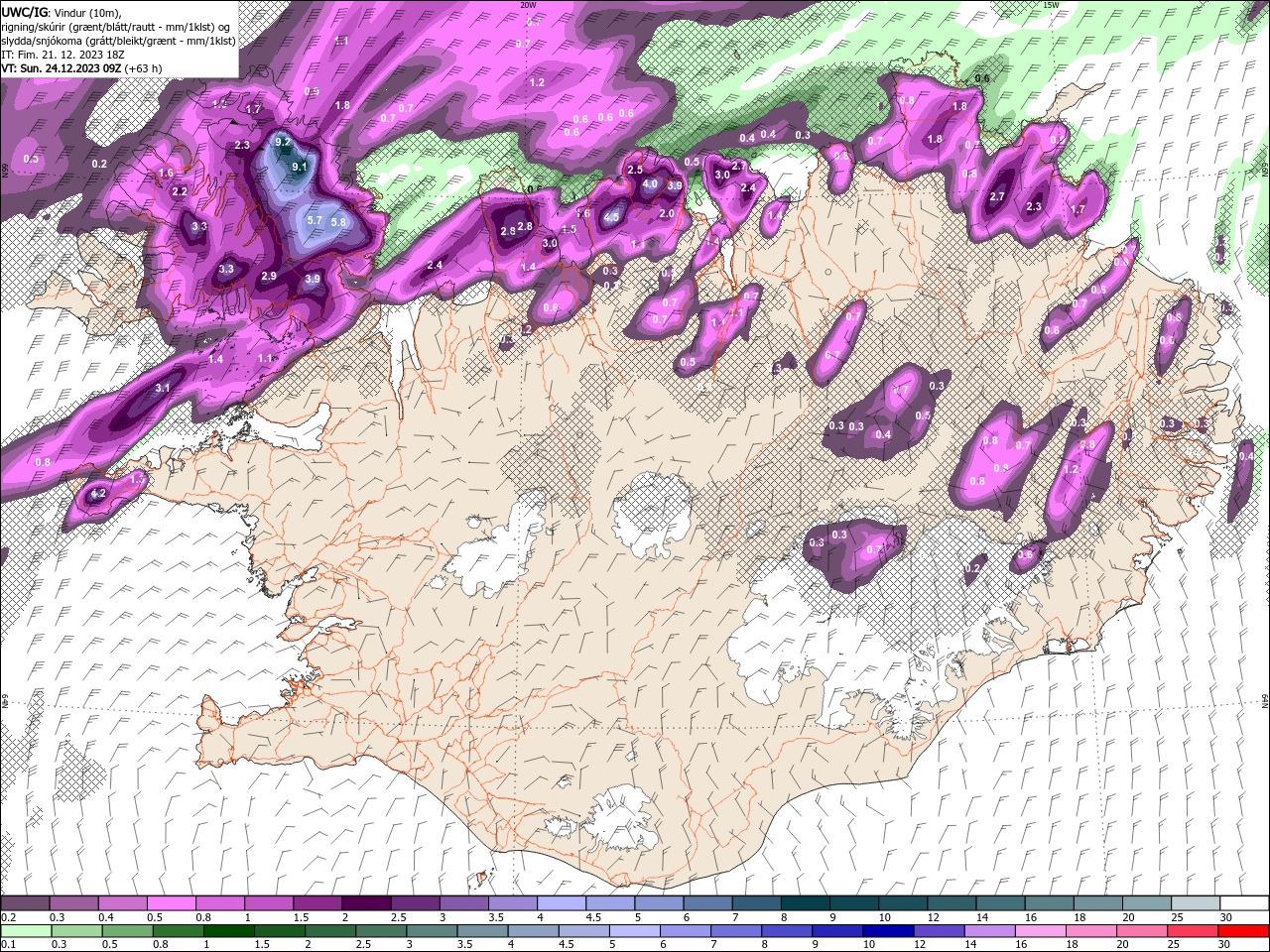Image resolution: width=1270 pixels, height=952 pixels.
Task: Click the UWC/IG title text
Action: pyautogui.click(x=25, y=12)
